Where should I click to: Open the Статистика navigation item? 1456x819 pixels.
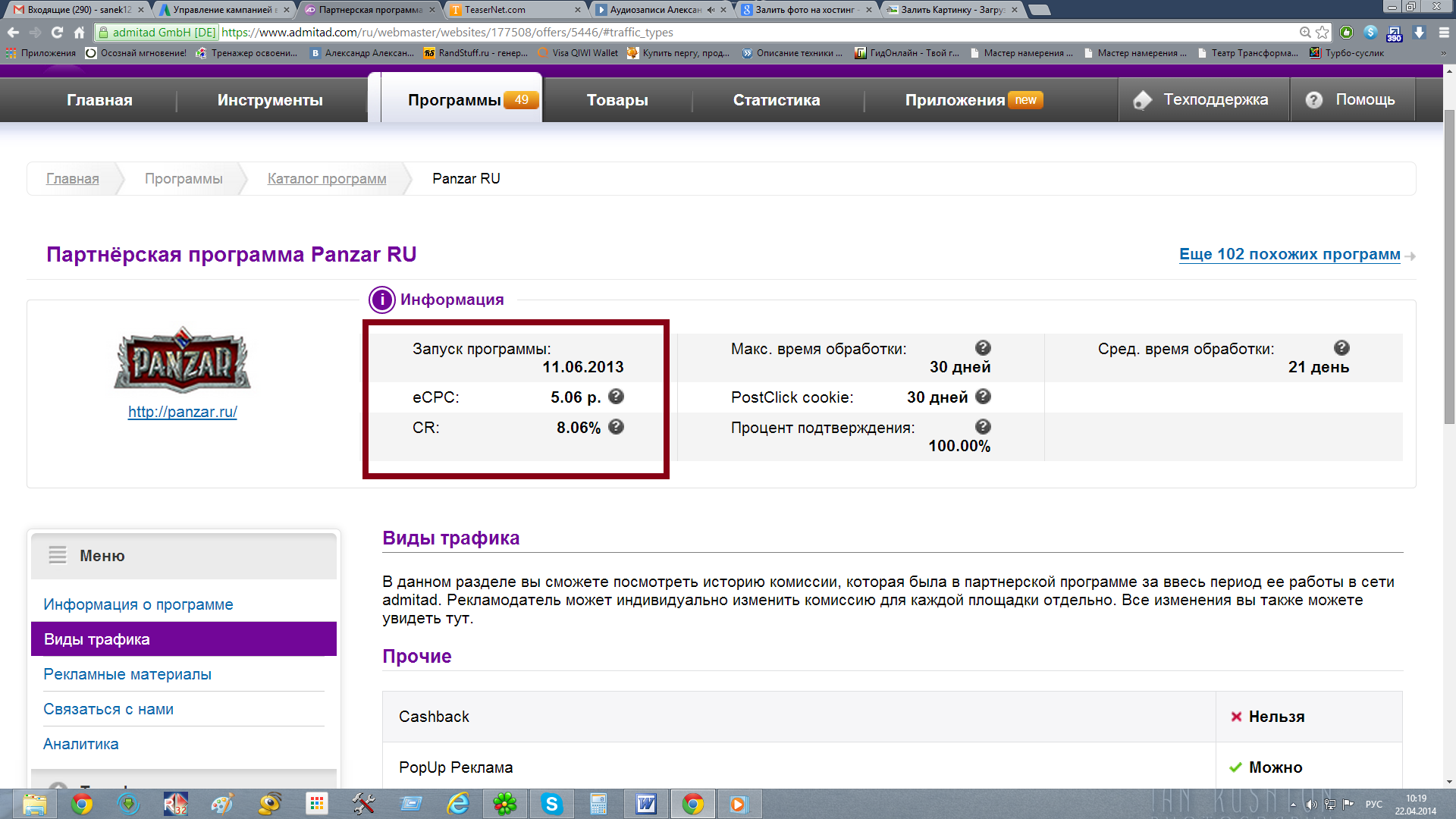pos(777,100)
